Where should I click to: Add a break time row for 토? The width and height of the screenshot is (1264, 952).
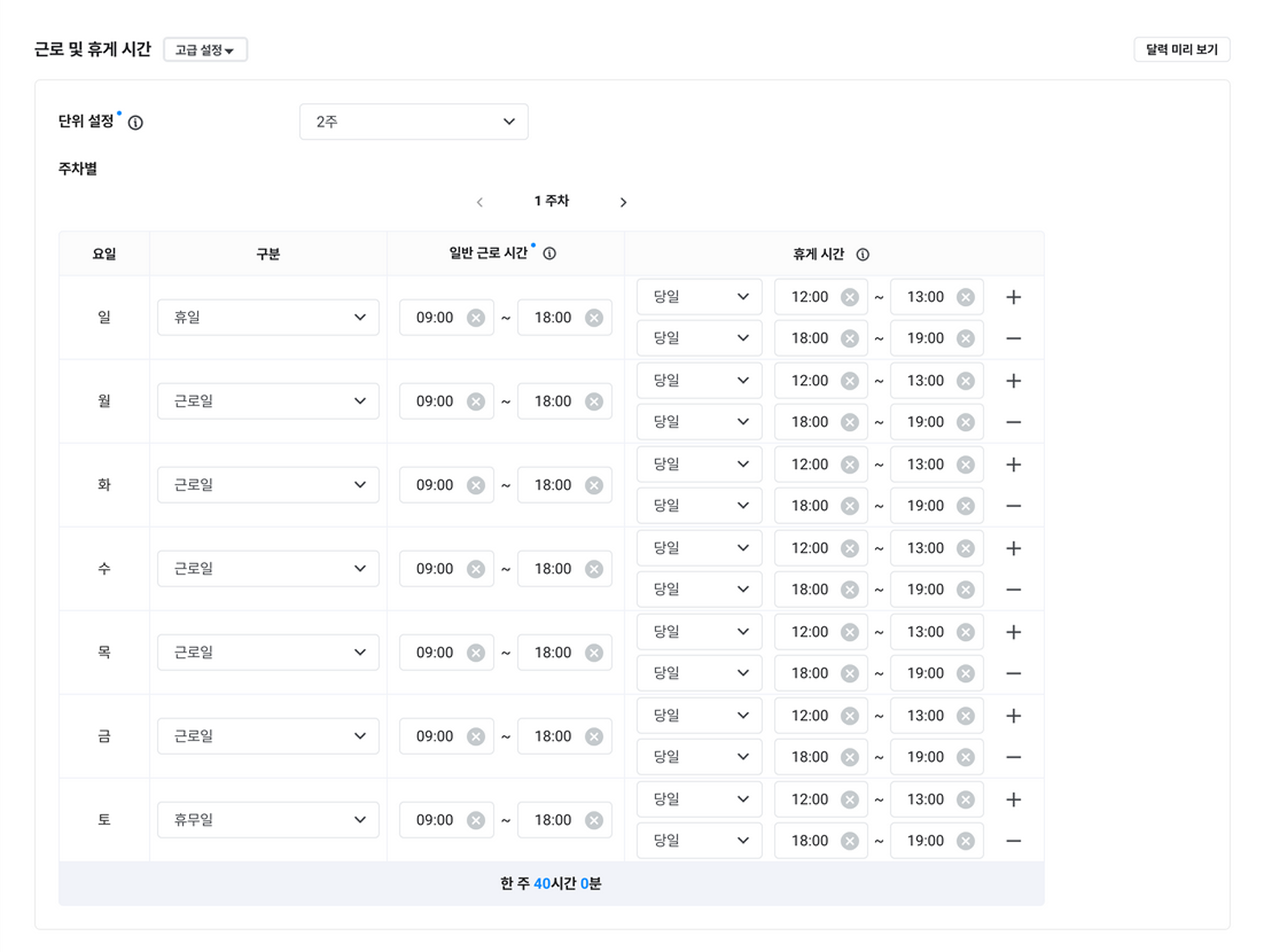[x=1013, y=799]
